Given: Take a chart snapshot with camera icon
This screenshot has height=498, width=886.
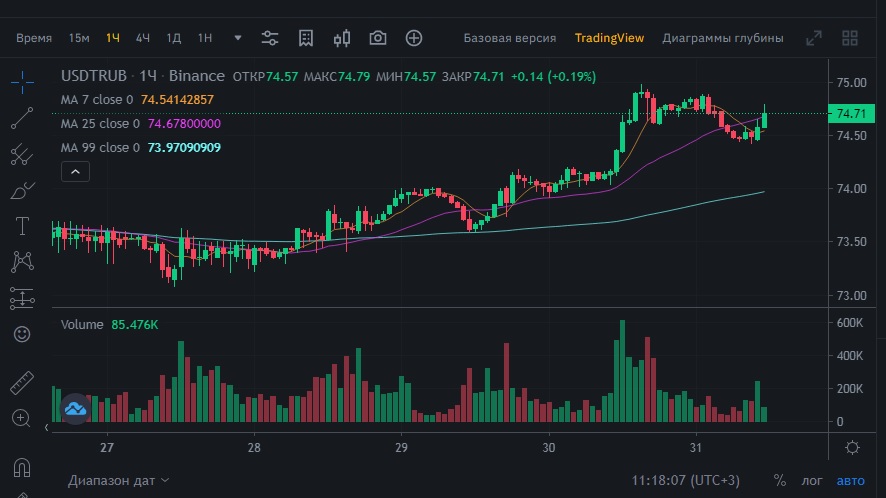Looking at the screenshot, I should (377, 38).
